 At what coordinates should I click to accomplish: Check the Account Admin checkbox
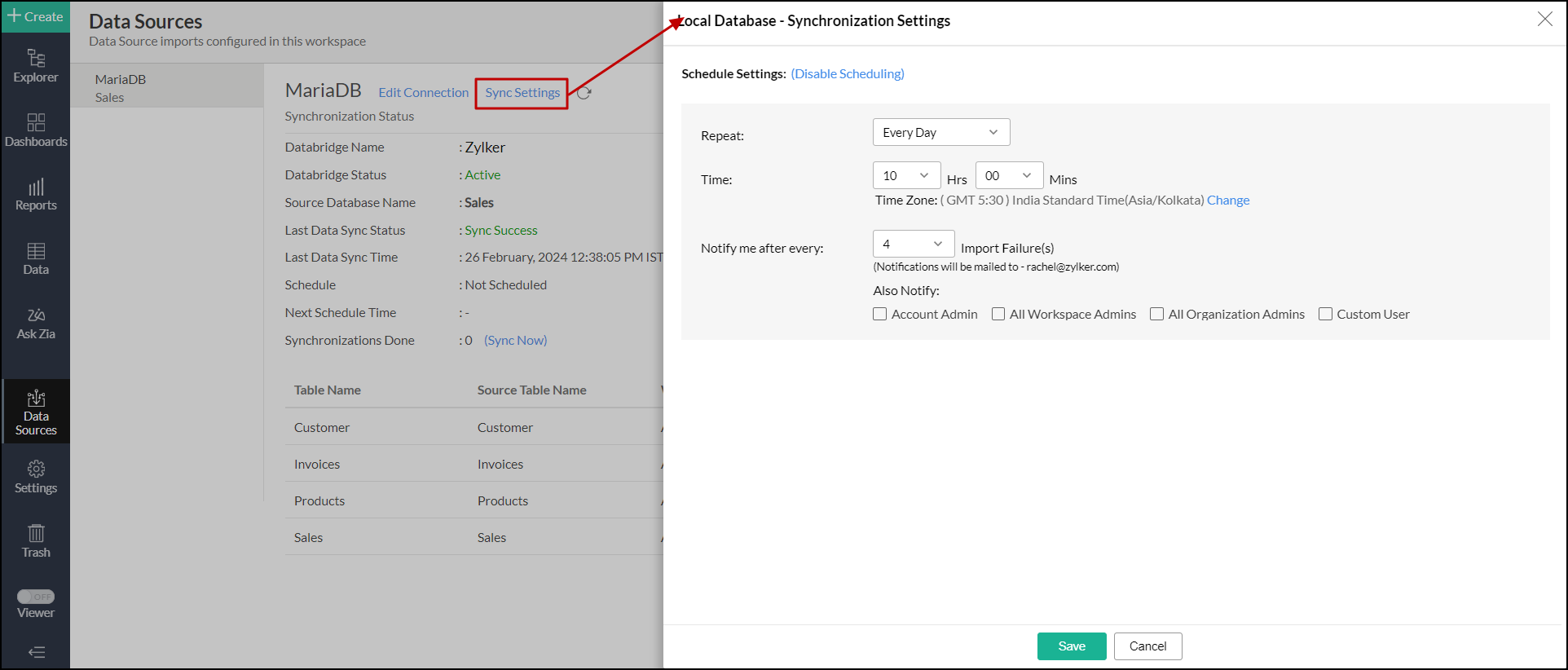tap(880, 314)
